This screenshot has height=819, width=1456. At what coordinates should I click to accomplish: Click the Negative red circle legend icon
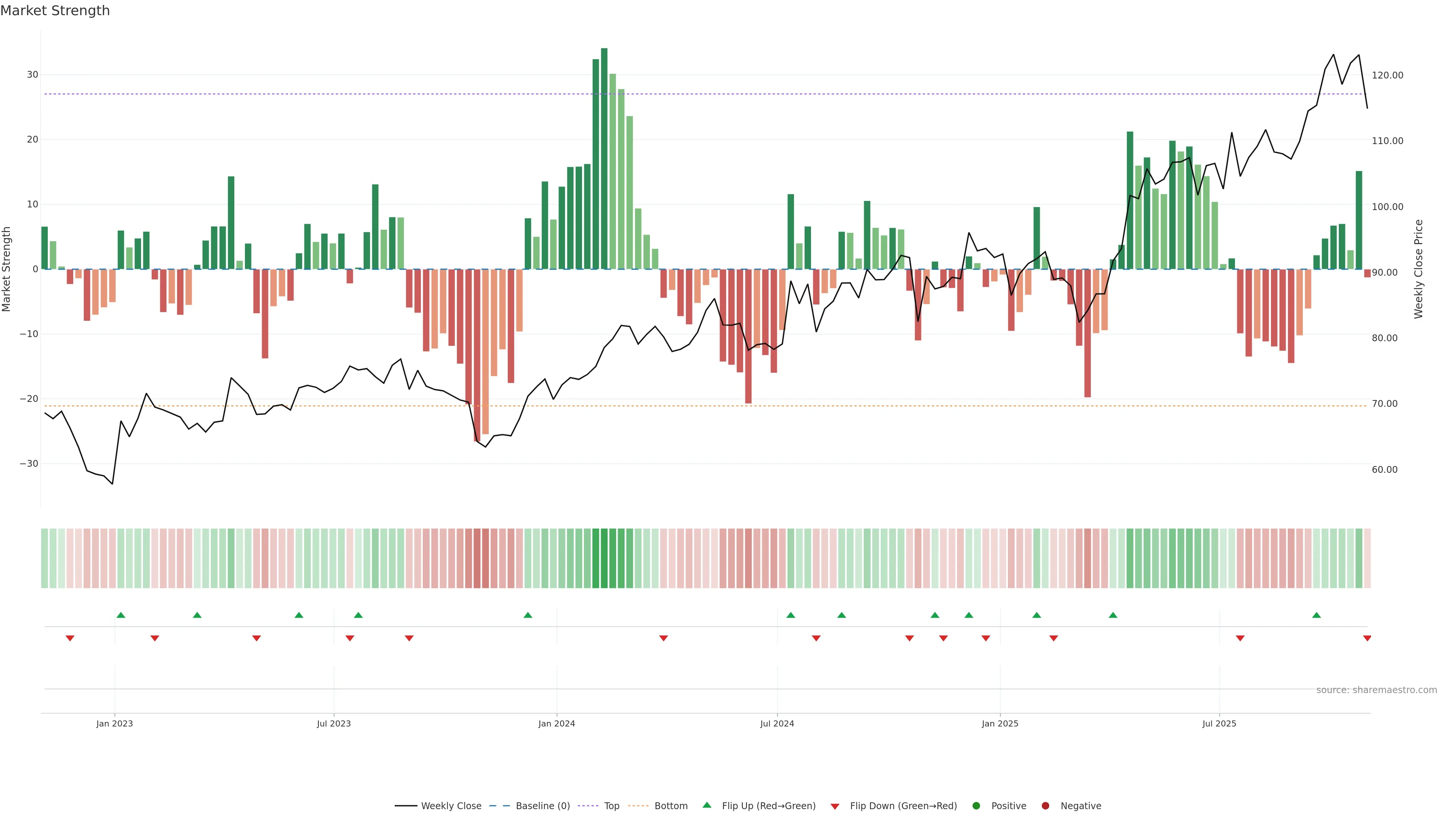[x=1045, y=806]
